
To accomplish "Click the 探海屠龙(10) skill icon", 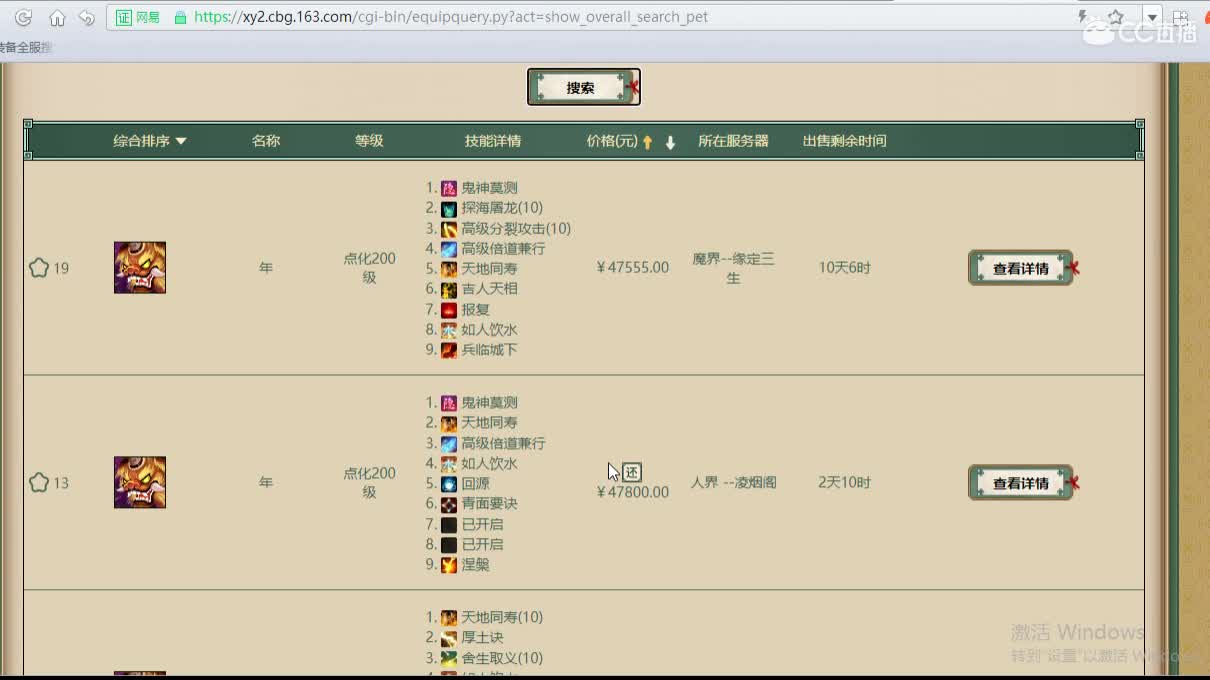I will click(x=449, y=208).
